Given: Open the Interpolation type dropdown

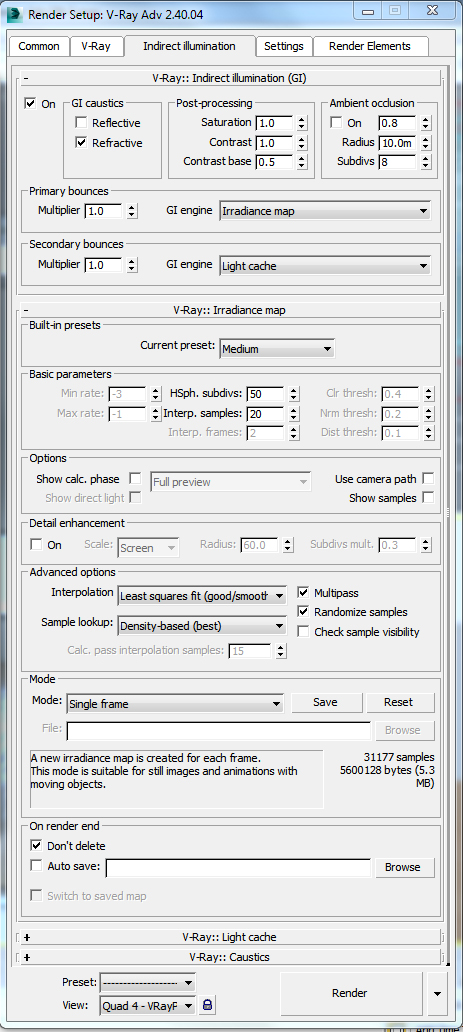Looking at the screenshot, I should click(202, 596).
